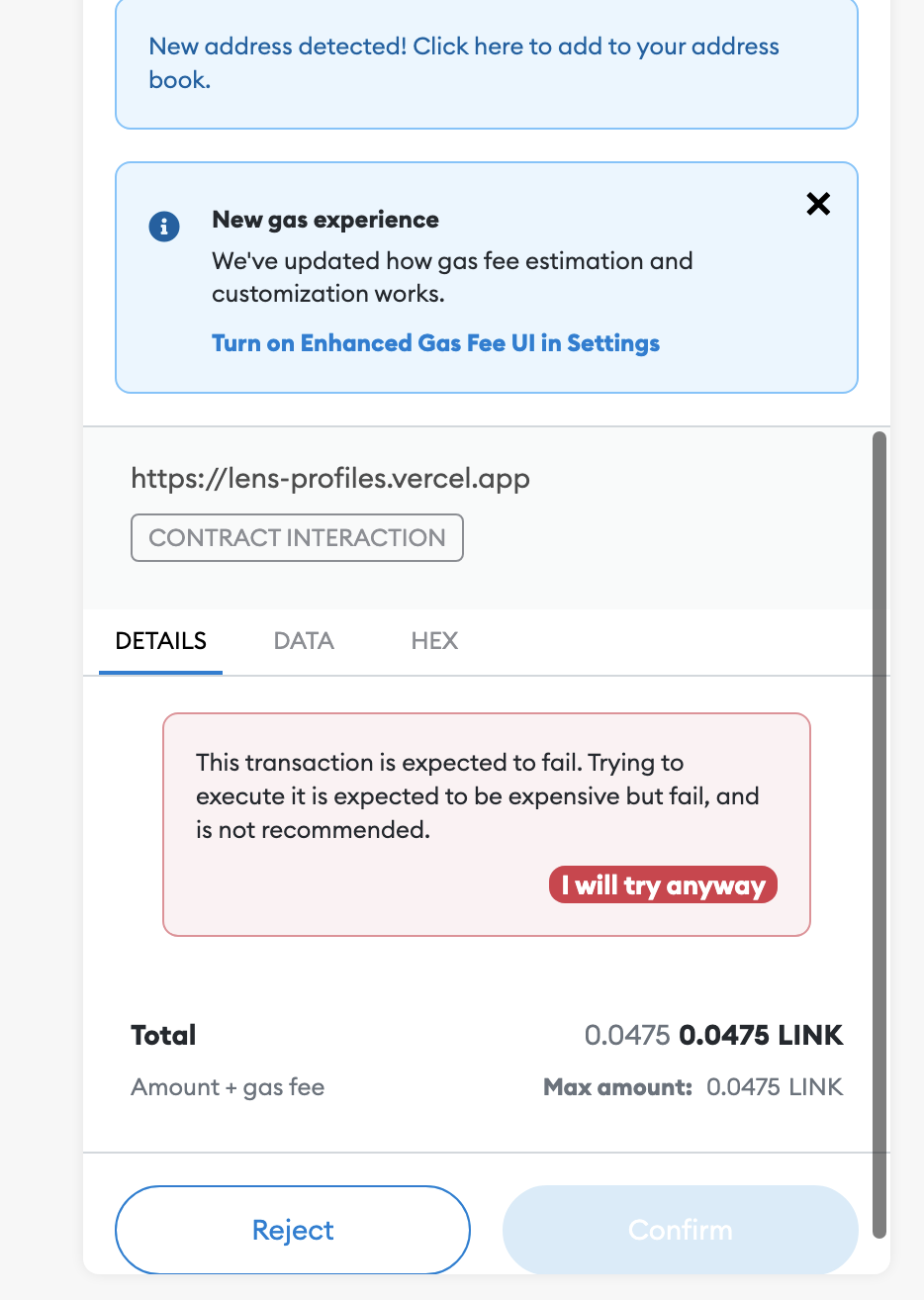This screenshot has width=924, height=1300.
Task: Switch to the HEX tab
Action: pyautogui.click(x=434, y=641)
